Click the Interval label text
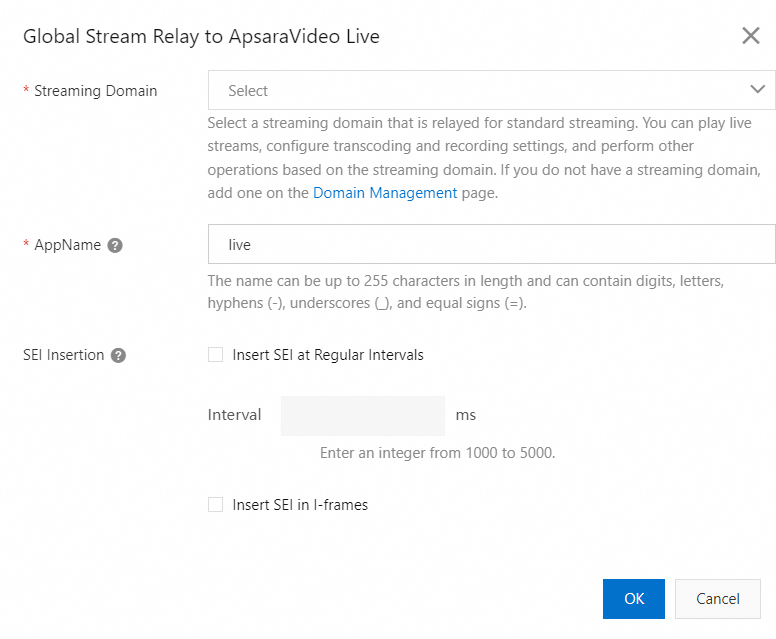Image resolution: width=776 pixels, height=639 pixels. [x=234, y=415]
